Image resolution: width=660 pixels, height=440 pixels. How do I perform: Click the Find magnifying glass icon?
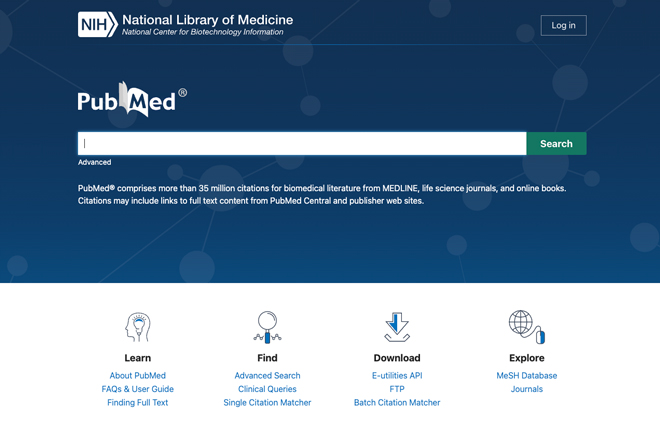pos(267,327)
